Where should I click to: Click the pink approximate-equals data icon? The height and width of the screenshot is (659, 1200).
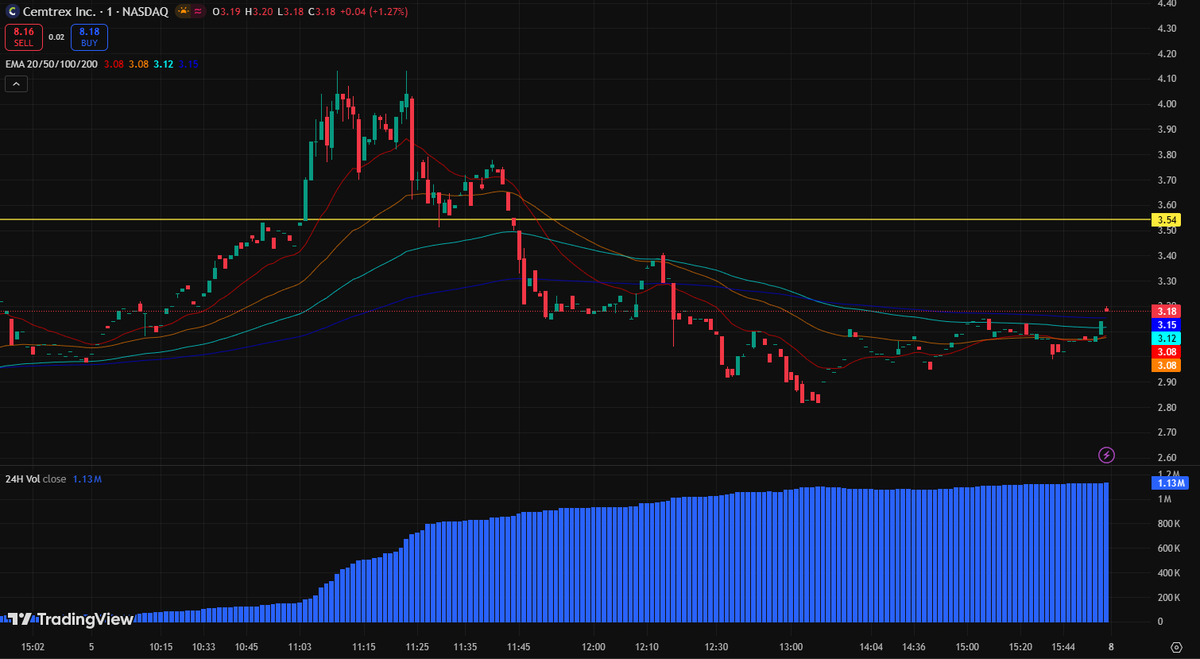click(x=199, y=11)
